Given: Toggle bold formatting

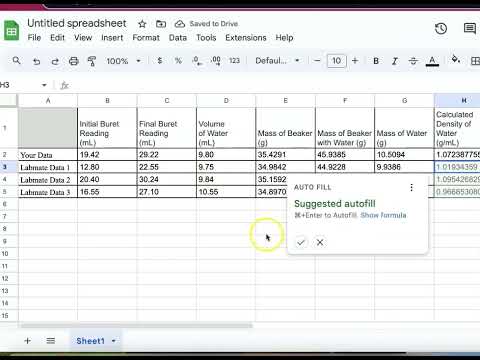Looking at the screenshot, I should (376, 61).
